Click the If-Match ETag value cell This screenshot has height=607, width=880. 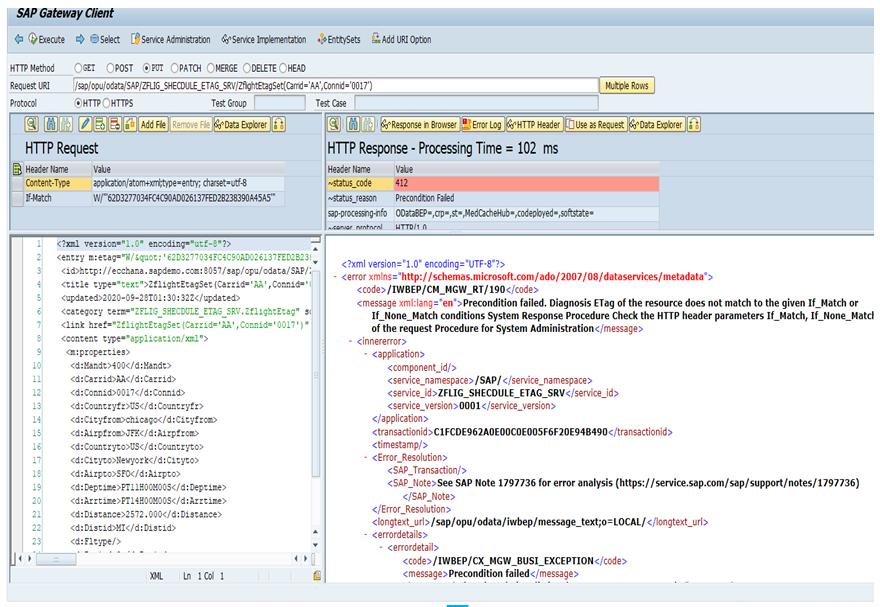tap(188, 198)
